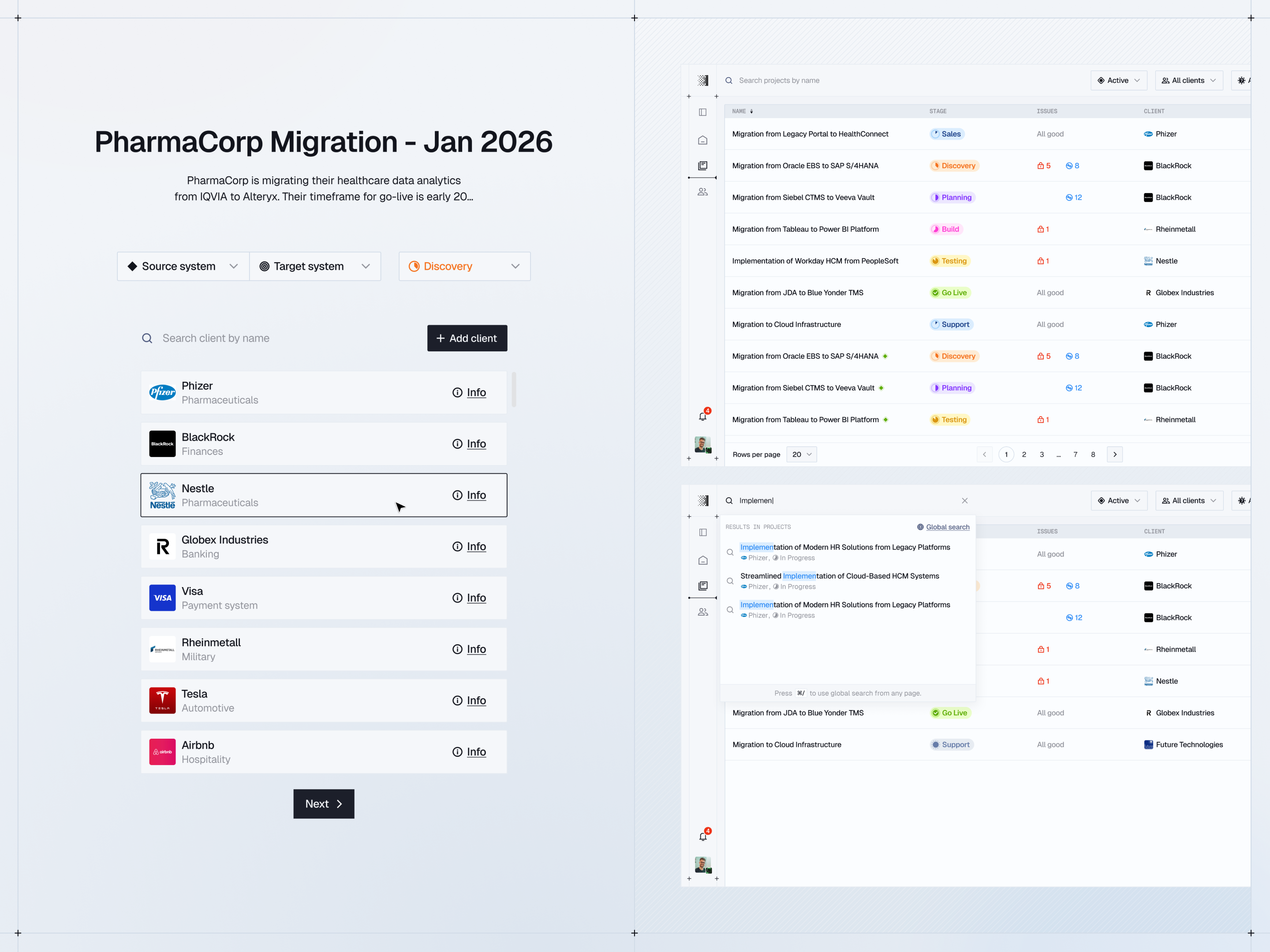Viewport: 1270px width, 952px height.
Task: Toggle the sidebar panel icon in upper window
Action: pyautogui.click(x=703, y=112)
